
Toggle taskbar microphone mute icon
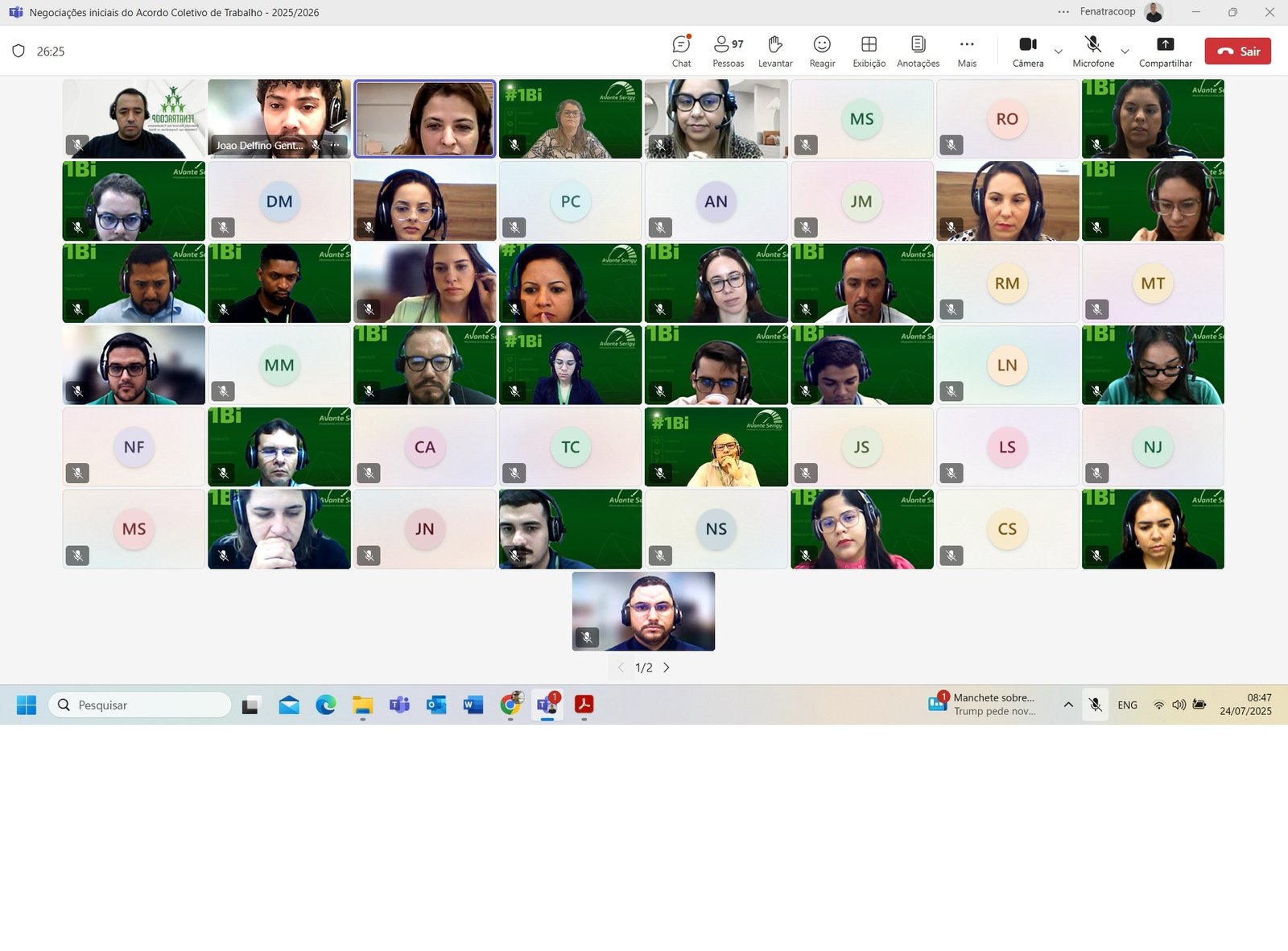click(1095, 705)
